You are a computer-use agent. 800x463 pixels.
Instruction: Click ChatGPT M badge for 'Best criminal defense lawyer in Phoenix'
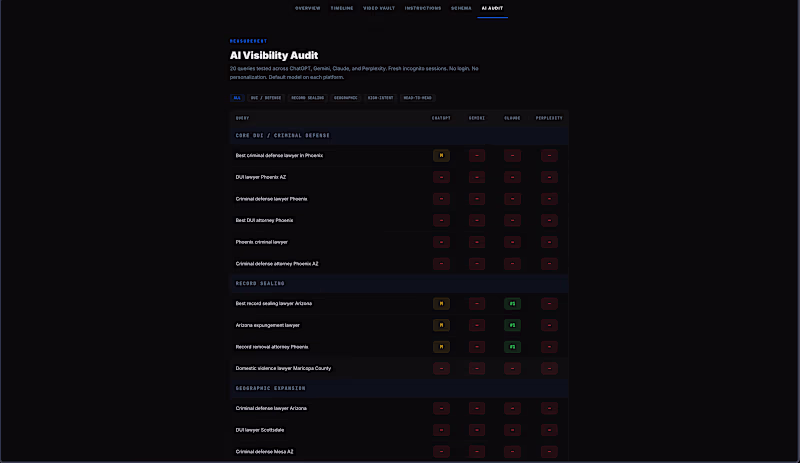[x=441, y=156]
